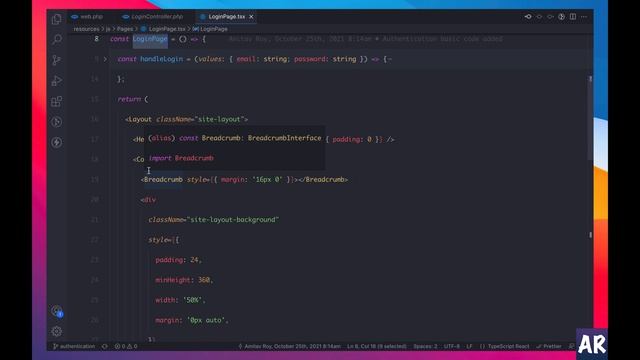The height and width of the screenshot is (360, 640).
Task: Close the LoginPage.tsx tab
Action: (251, 17)
